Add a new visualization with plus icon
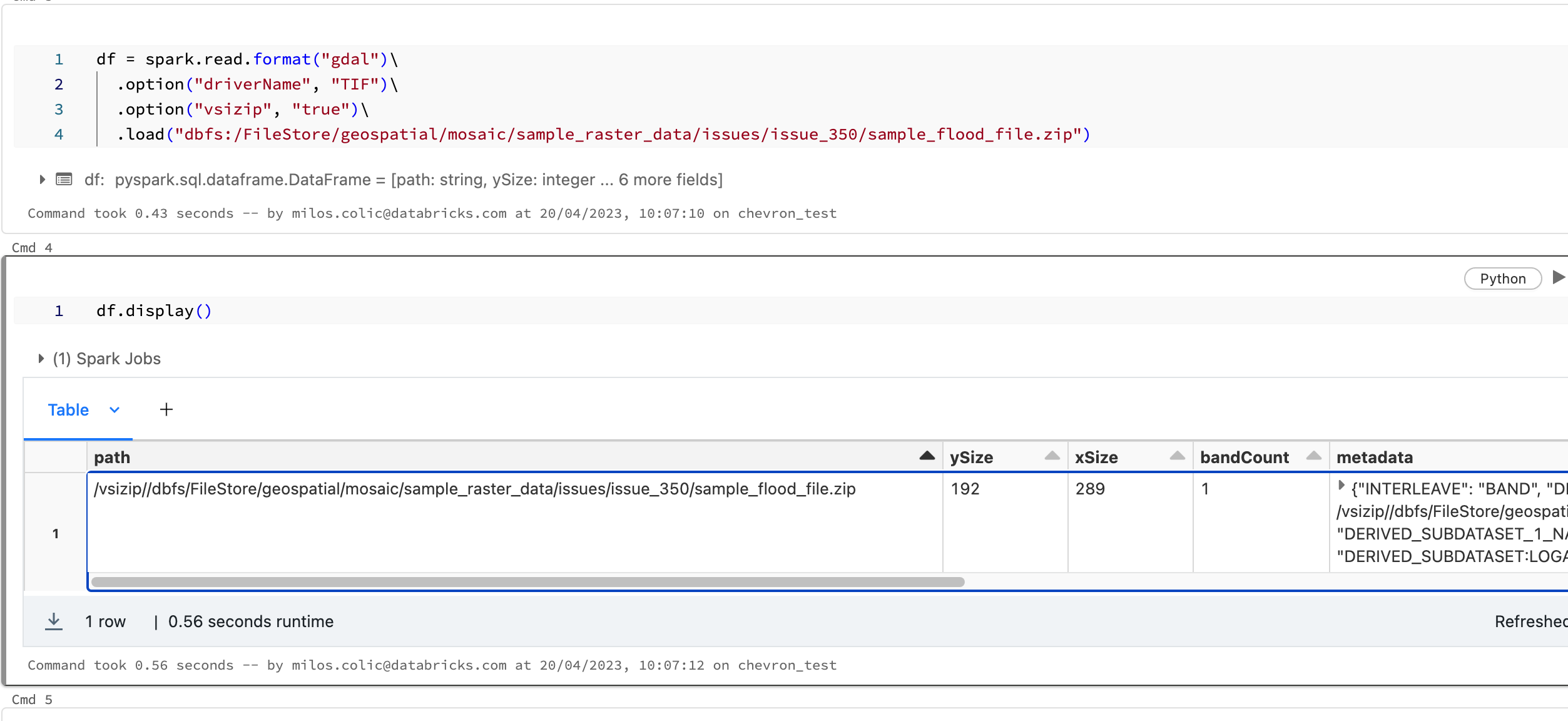This screenshot has height=721, width=1568. click(x=166, y=409)
